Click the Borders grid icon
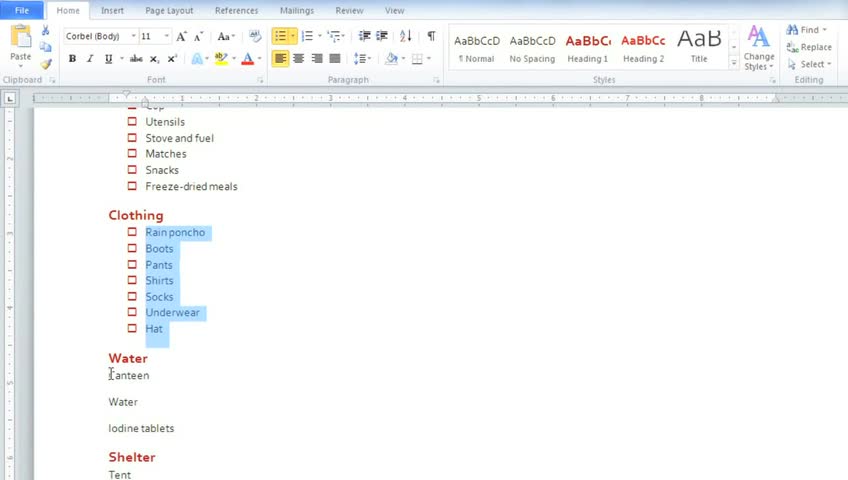This screenshot has height=480, width=848. 417,58
